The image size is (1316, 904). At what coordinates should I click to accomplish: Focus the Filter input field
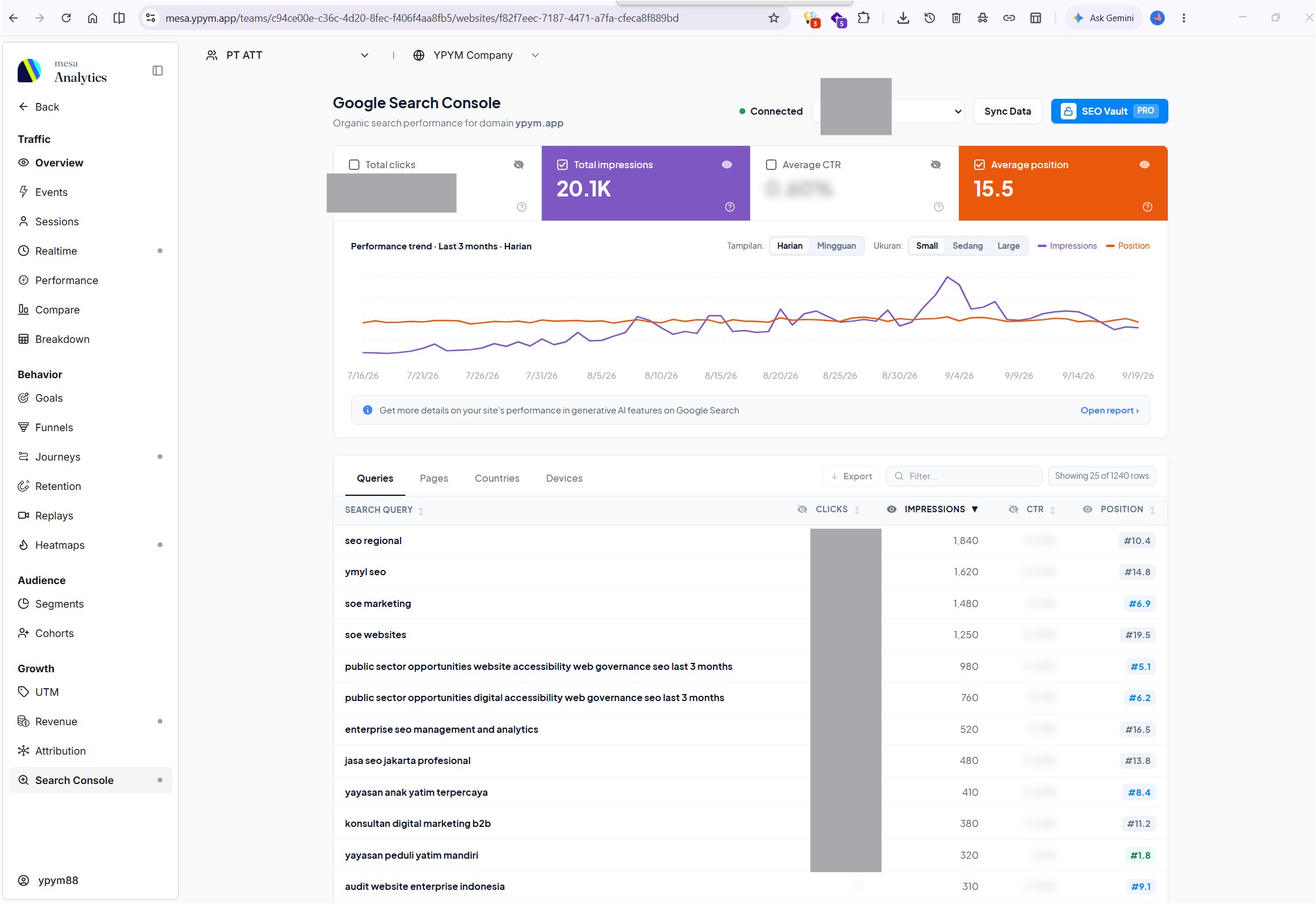point(964,476)
